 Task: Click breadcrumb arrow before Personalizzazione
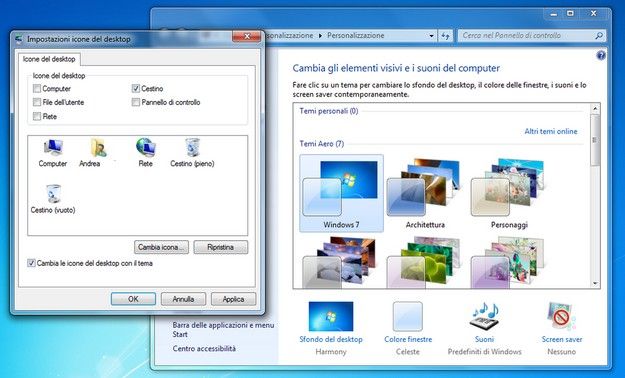pos(320,36)
